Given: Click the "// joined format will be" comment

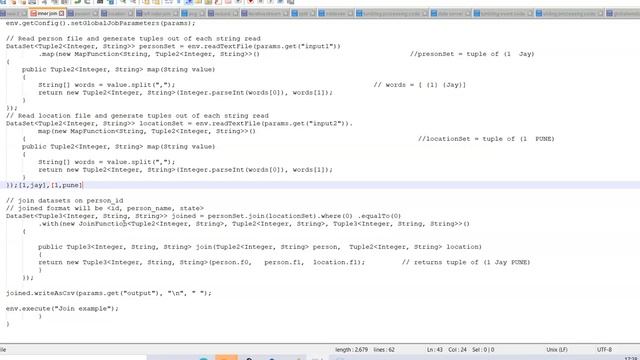Looking at the screenshot, I should coord(104,209).
